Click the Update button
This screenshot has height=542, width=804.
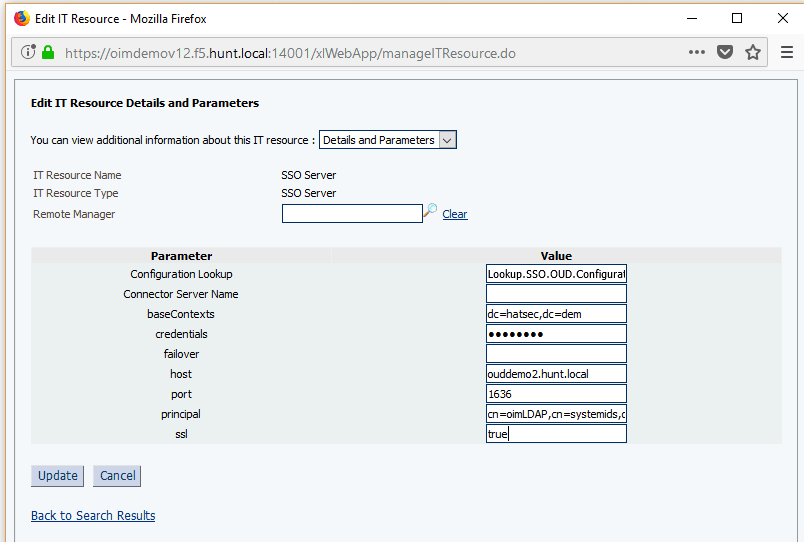point(57,476)
